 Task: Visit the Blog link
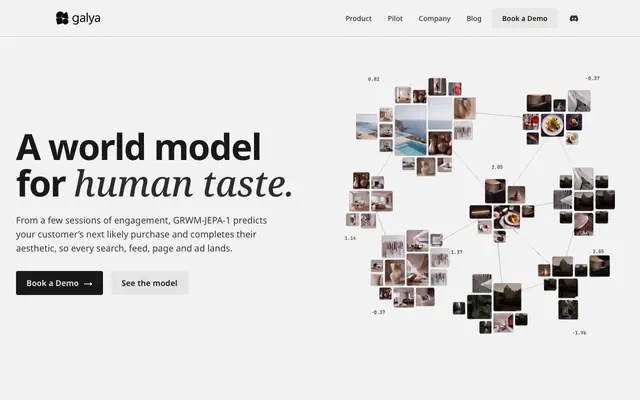coord(474,18)
